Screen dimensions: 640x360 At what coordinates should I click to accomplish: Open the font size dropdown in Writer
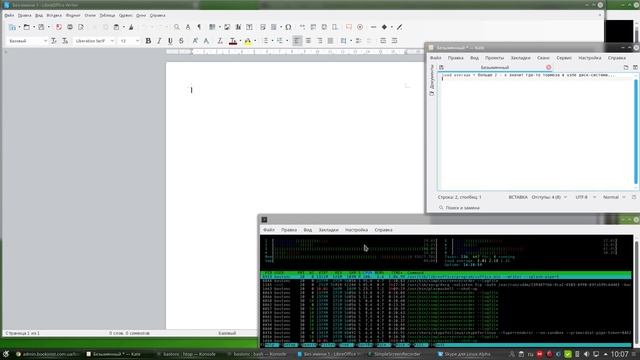point(137,41)
